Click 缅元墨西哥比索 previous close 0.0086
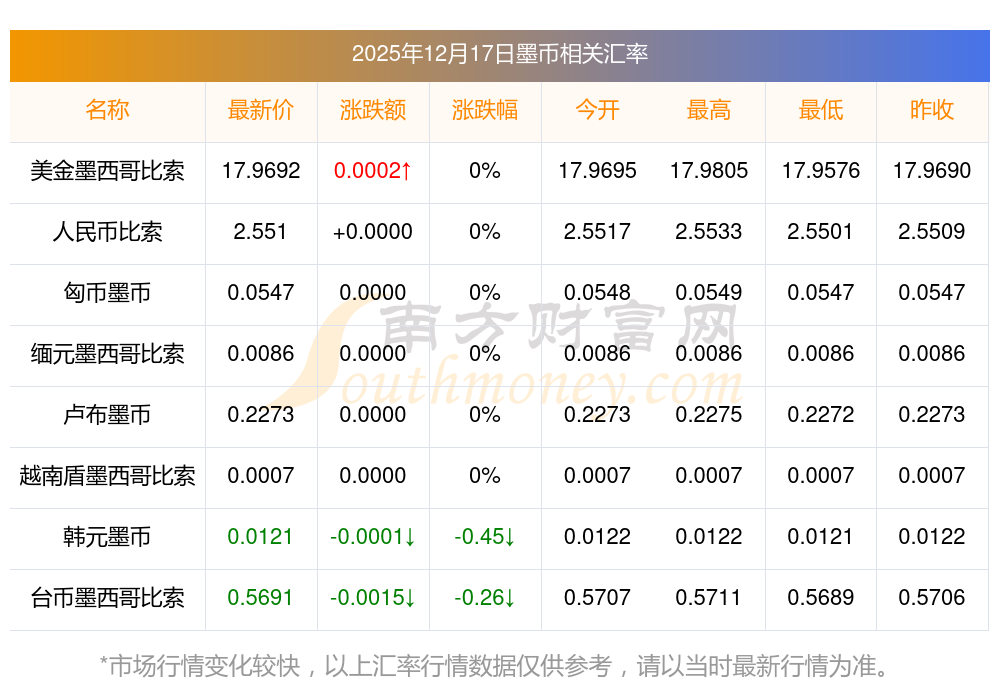This screenshot has width=1000, height=697. coord(932,353)
